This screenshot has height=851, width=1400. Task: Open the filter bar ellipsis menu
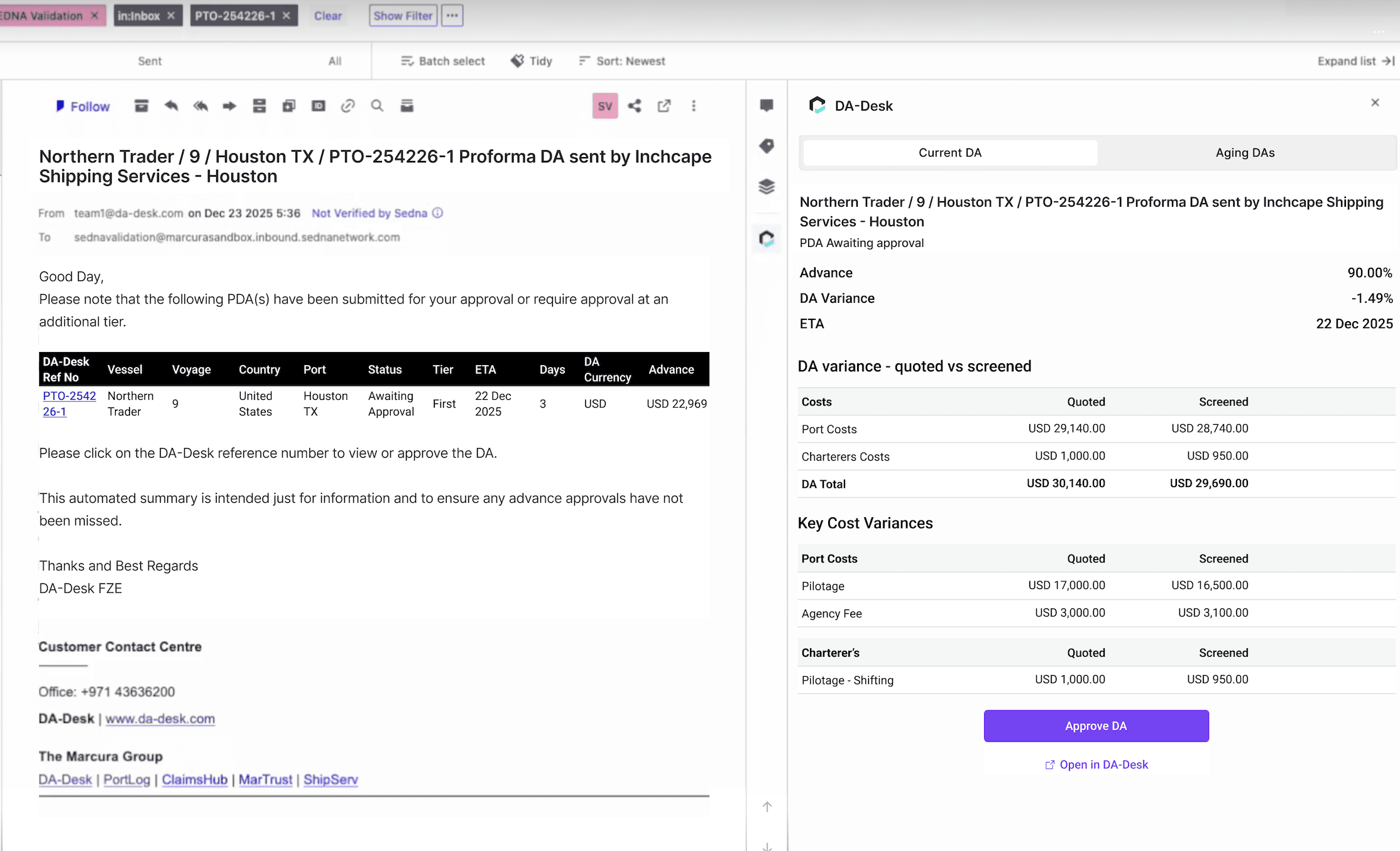tap(452, 16)
